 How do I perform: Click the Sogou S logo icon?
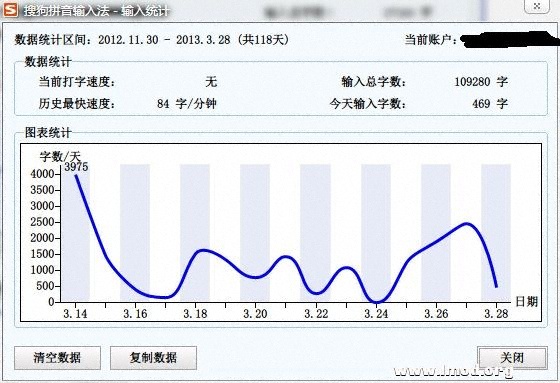[10, 10]
